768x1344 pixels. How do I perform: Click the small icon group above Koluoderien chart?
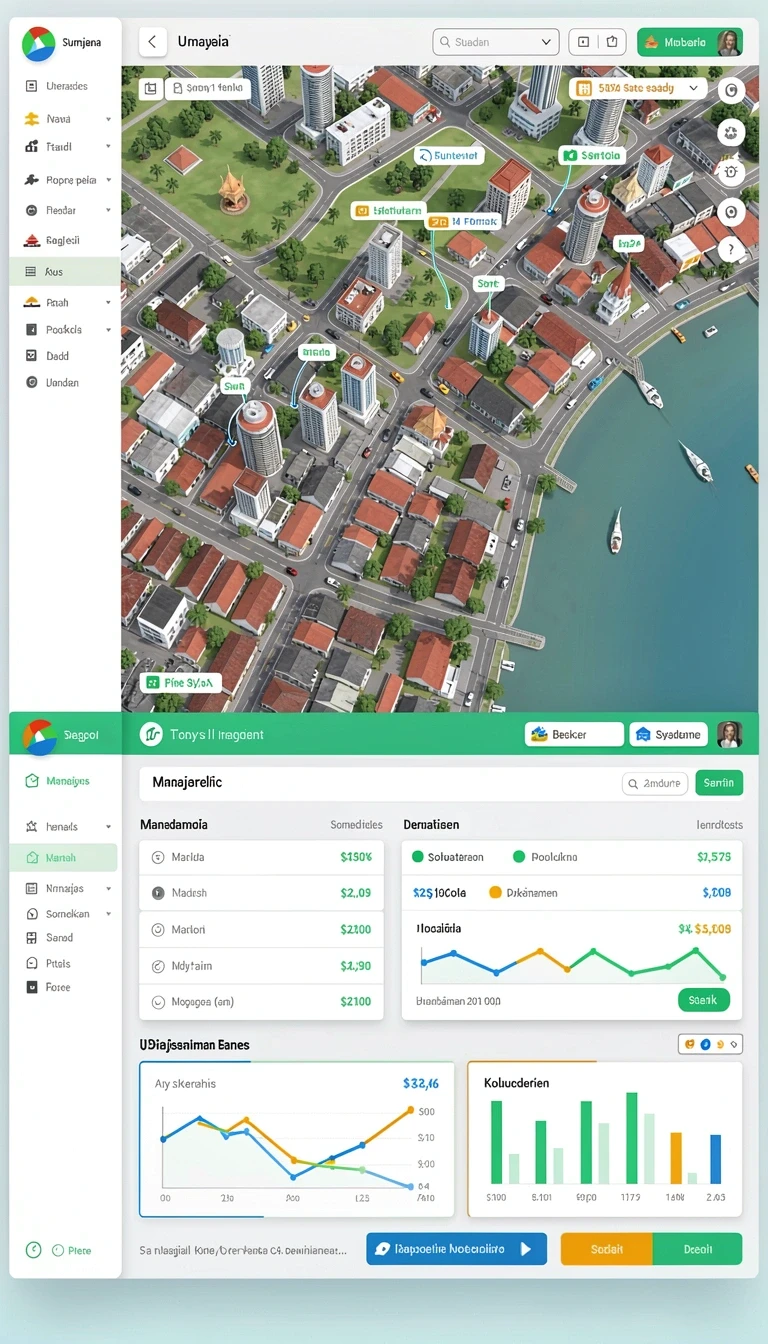point(711,1044)
